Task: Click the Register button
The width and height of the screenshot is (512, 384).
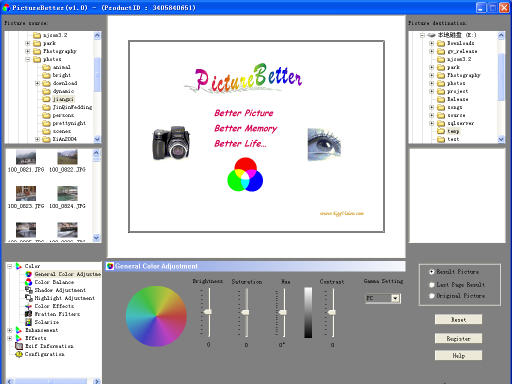Action: pos(458,338)
